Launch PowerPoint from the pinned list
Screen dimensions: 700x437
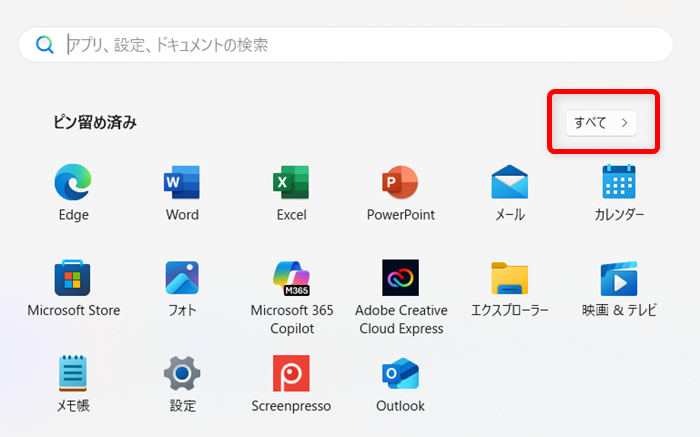coord(400,182)
